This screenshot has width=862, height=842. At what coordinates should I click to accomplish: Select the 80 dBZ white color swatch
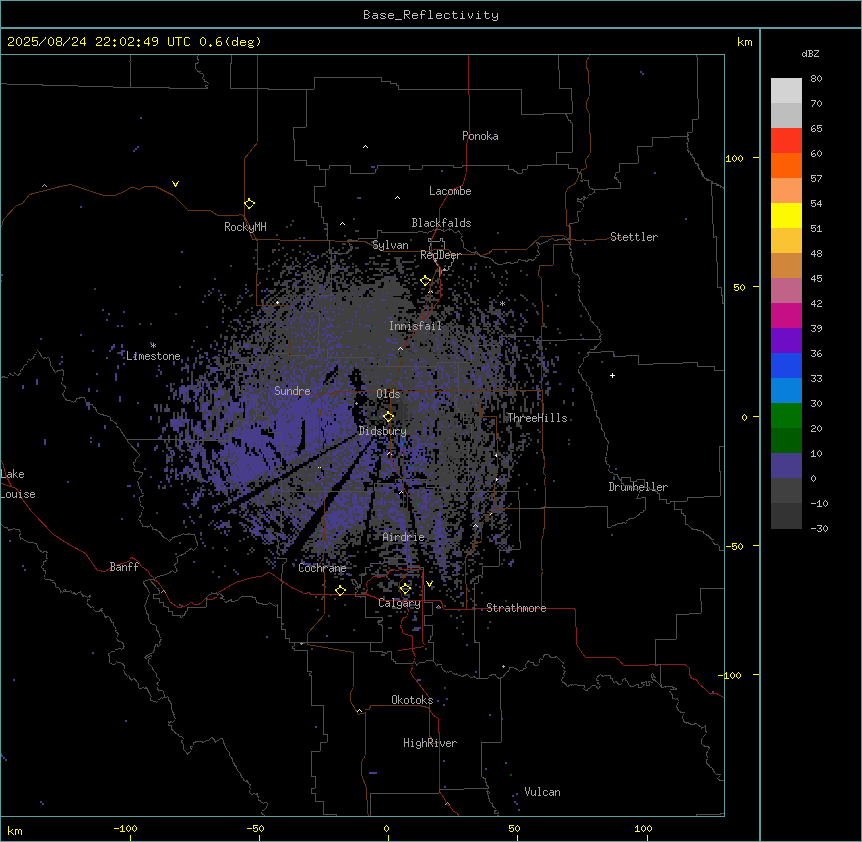point(786,91)
